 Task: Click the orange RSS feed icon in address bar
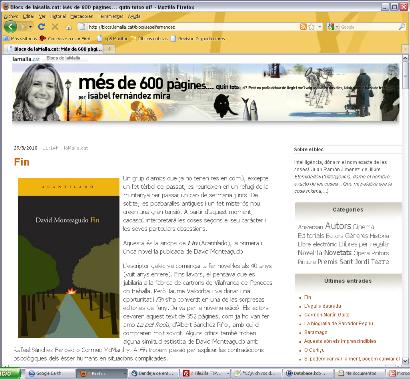[303, 27]
